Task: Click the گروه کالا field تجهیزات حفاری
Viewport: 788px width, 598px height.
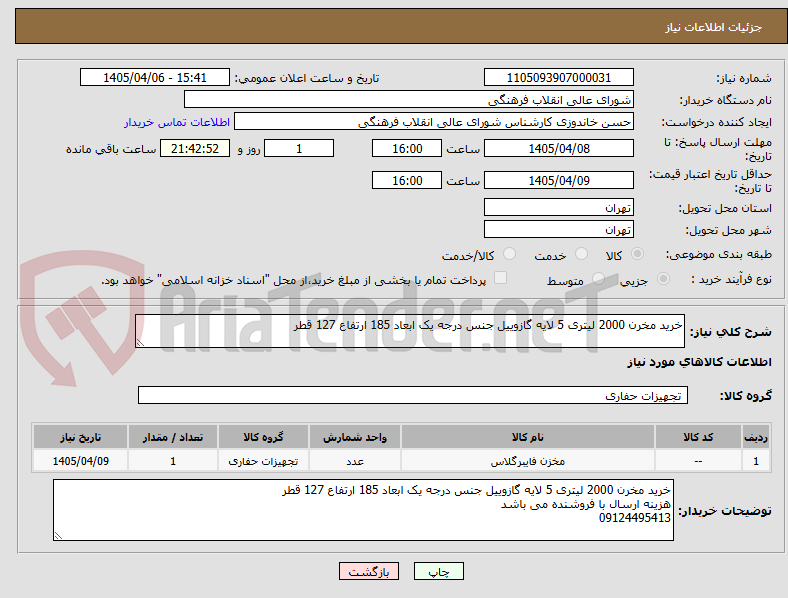Action: 413,395
